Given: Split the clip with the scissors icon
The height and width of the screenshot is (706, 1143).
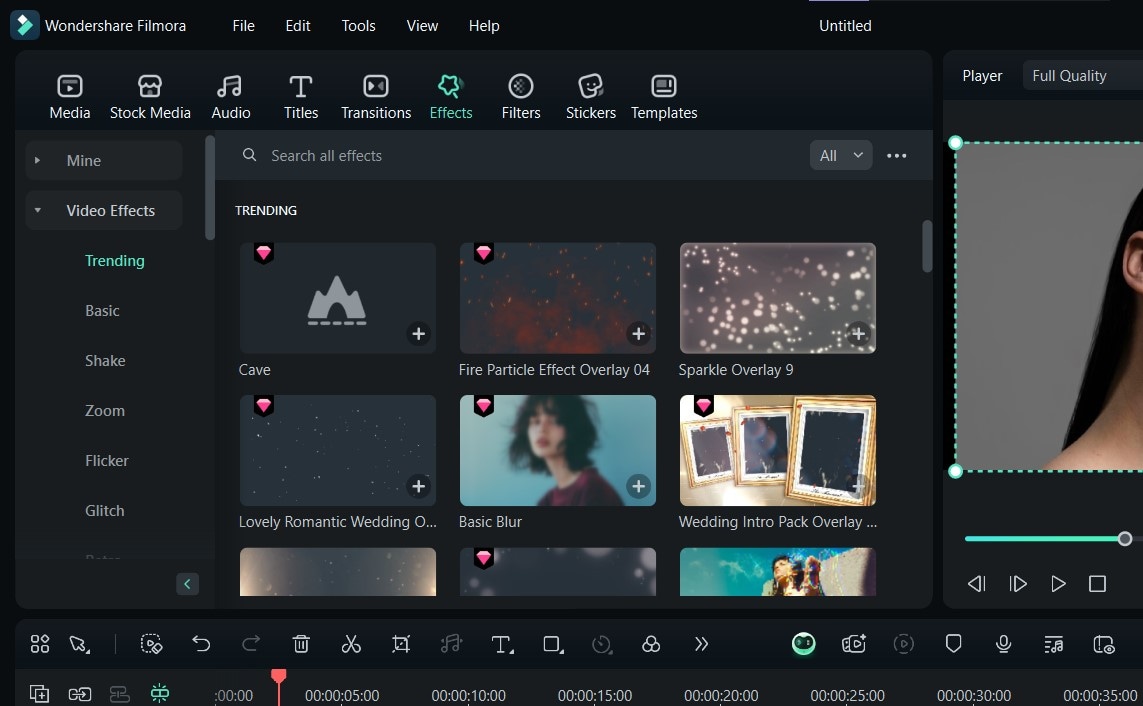Looking at the screenshot, I should pos(351,644).
